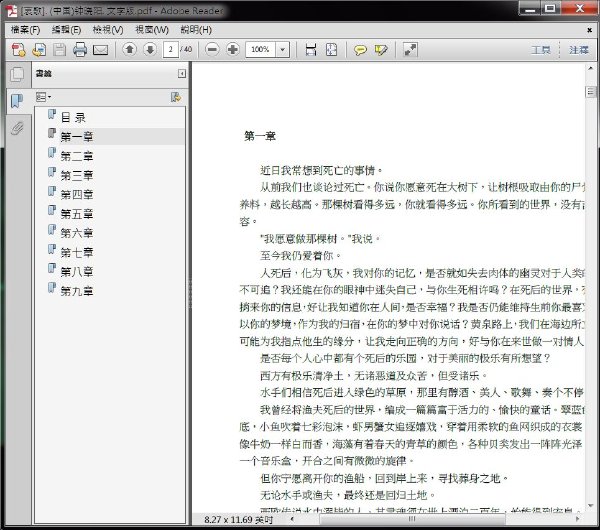Add a sticky note comment icon
The width and height of the screenshot is (600, 530).
(x=360, y=50)
